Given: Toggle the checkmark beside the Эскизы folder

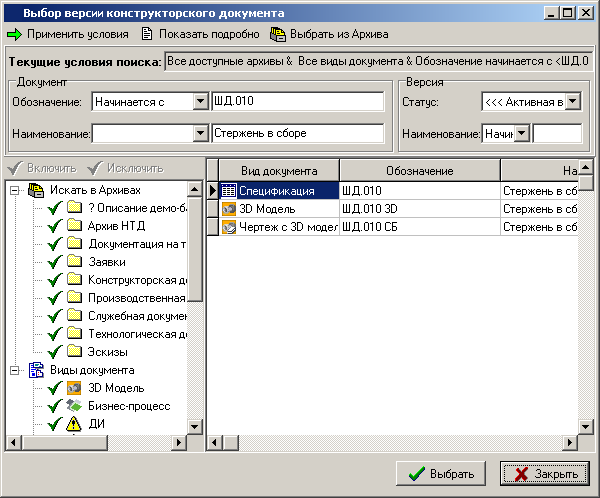Looking at the screenshot, I should pyautogui.click(x=55, y=352).
